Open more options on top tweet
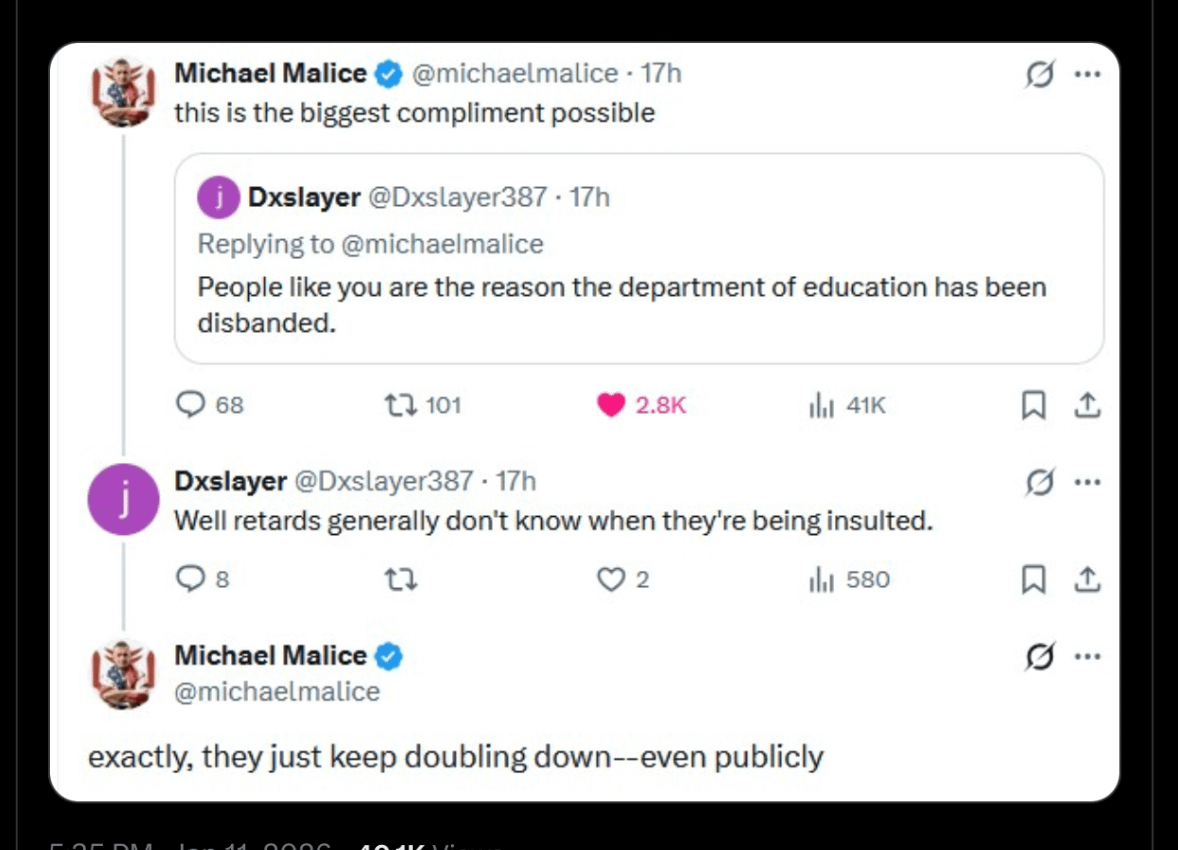The height and width of the screenshot is (850, 1178). (x=1087, y=75)
